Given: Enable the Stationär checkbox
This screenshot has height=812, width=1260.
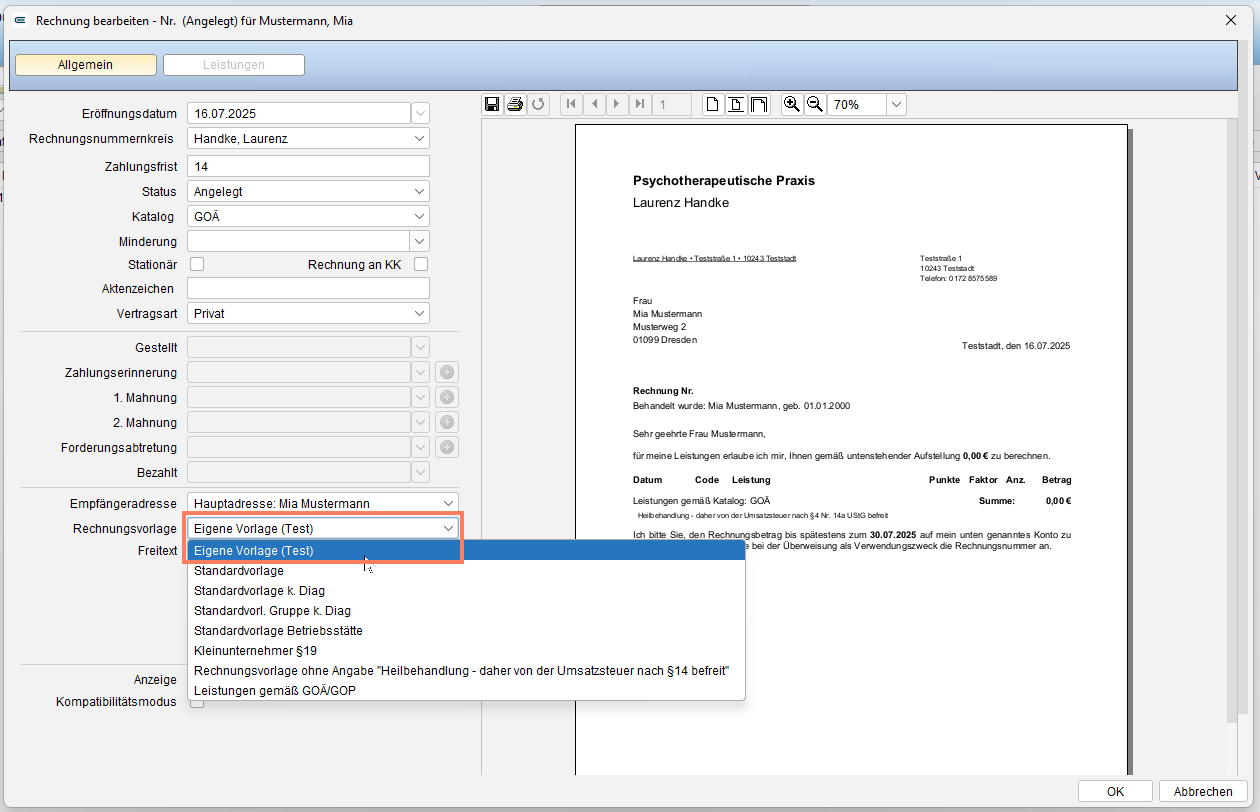Looking at the screenshot, I should tap(197, 264).
